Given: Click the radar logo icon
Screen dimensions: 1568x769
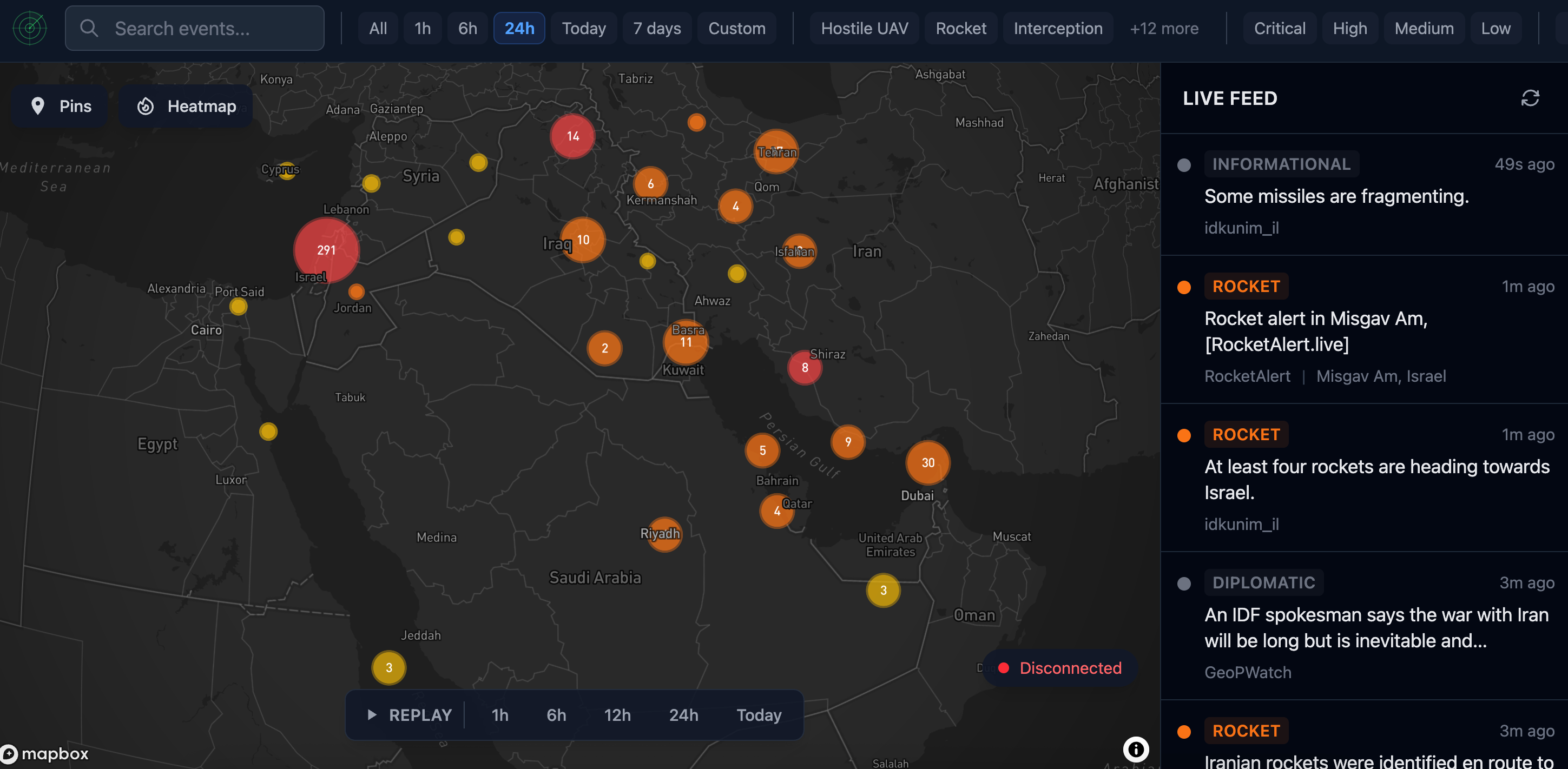Looking at the screenshot, I should 30,28.
